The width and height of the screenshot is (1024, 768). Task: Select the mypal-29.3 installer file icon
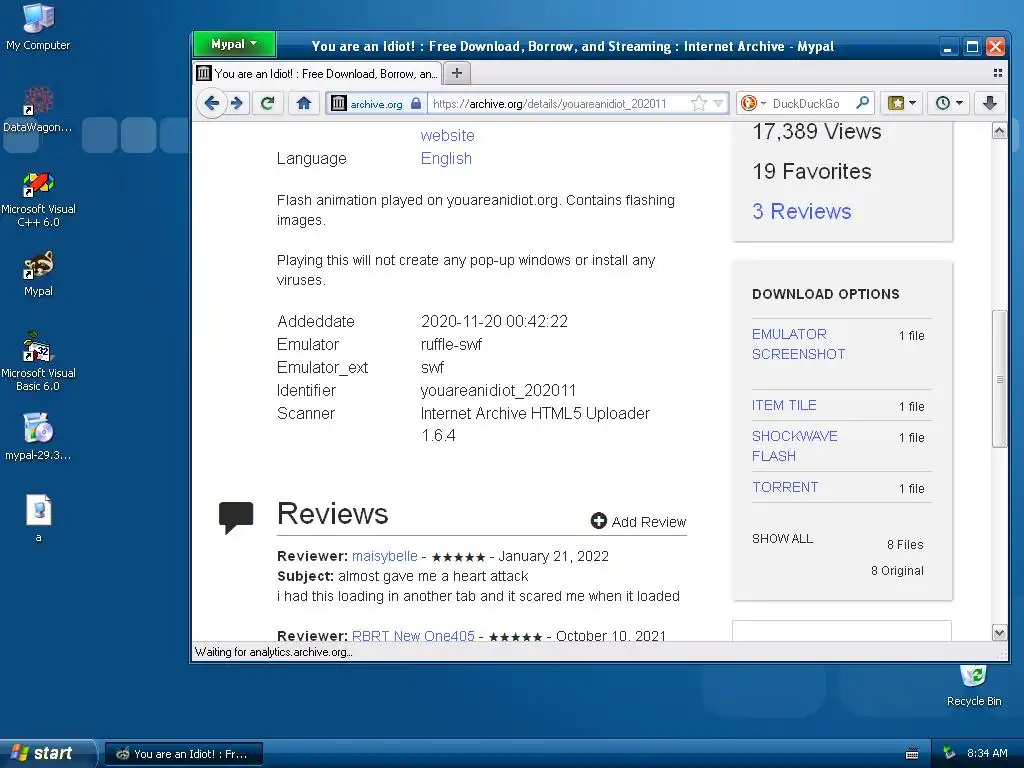tap(38, 437)
